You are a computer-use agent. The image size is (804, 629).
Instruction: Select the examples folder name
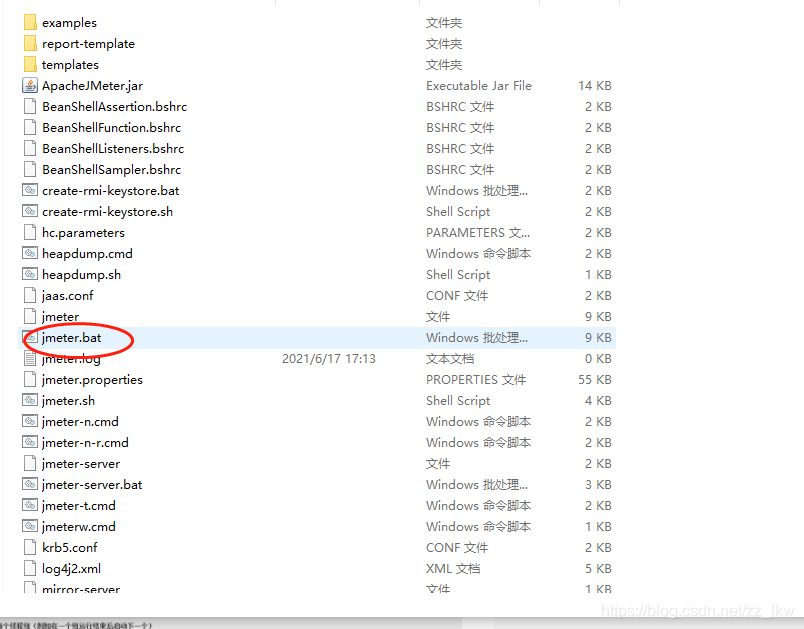pos(69,23)
